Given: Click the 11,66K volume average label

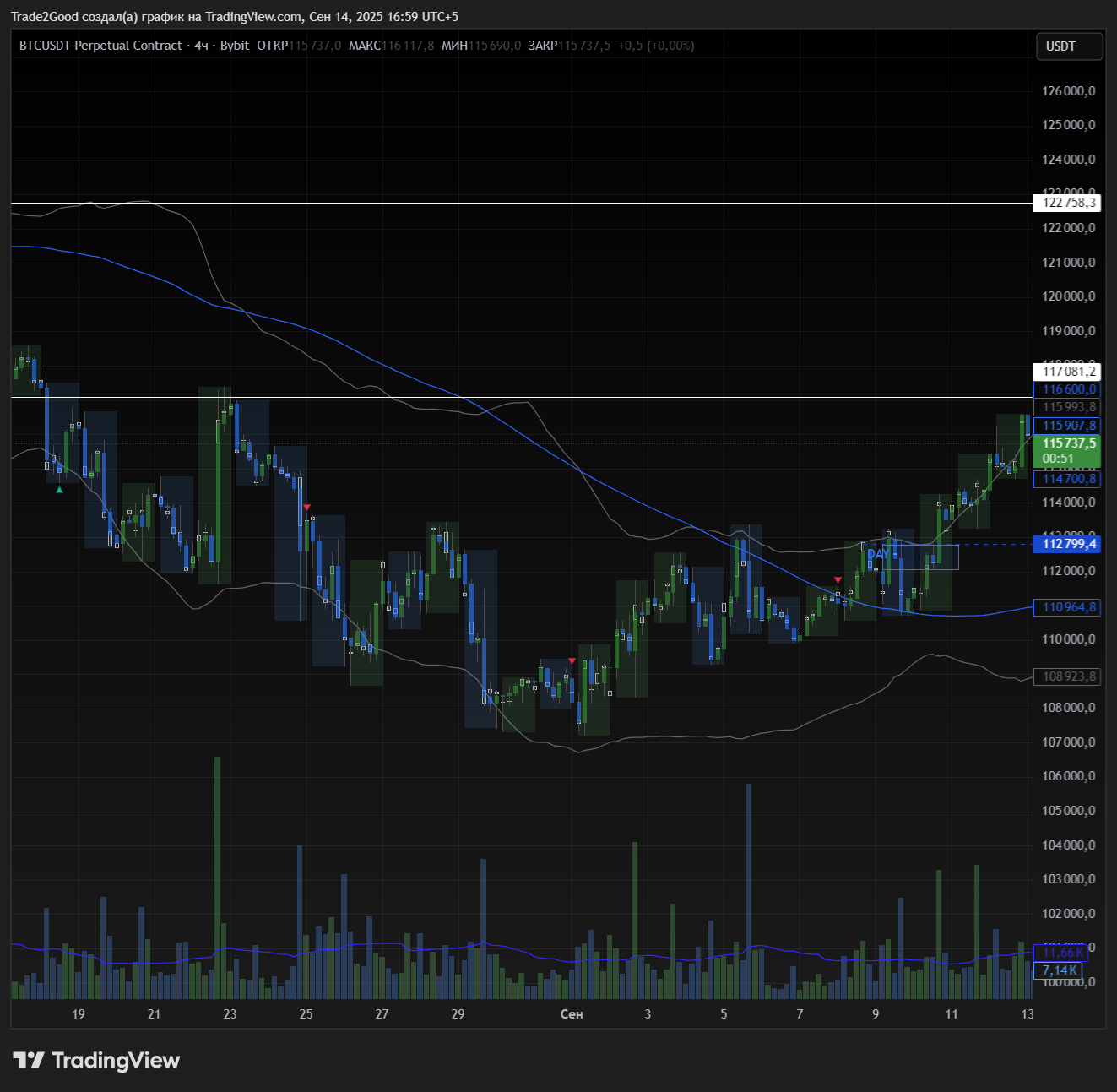Looking at the screenshot, I should 1060,953.
